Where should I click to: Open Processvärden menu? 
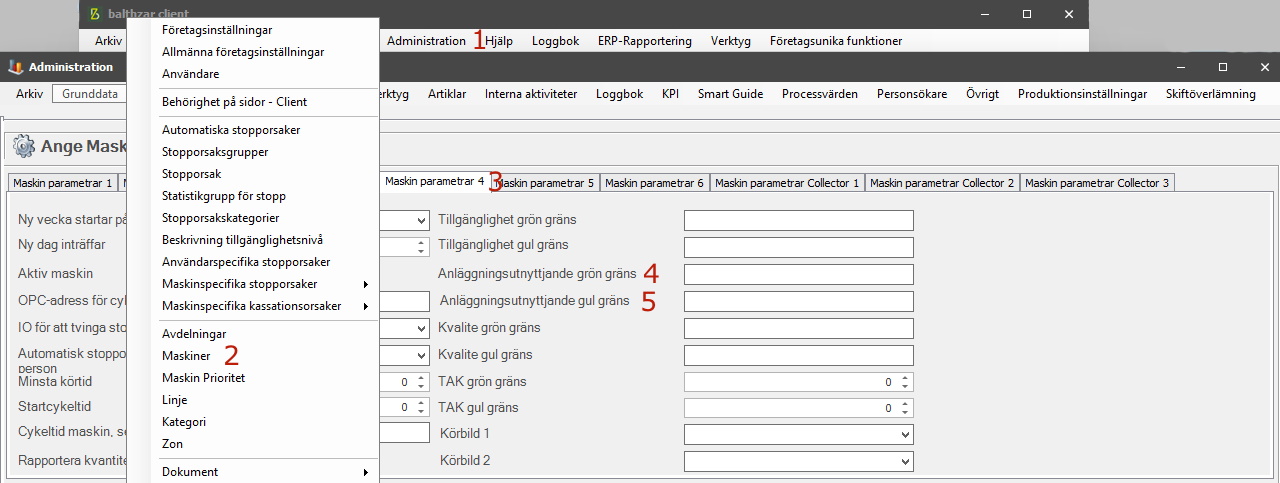(x=820, y=94)
